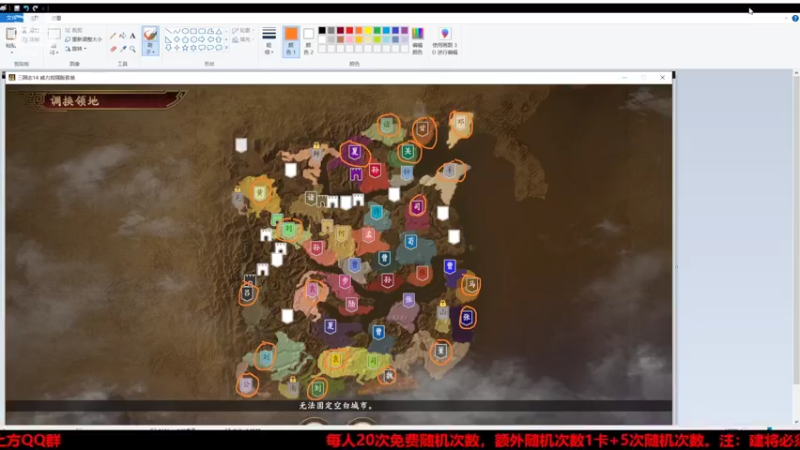Click the brown 马 flag on eastern map
Viewport: 800px width, 450px height.
tap(470, 285)
